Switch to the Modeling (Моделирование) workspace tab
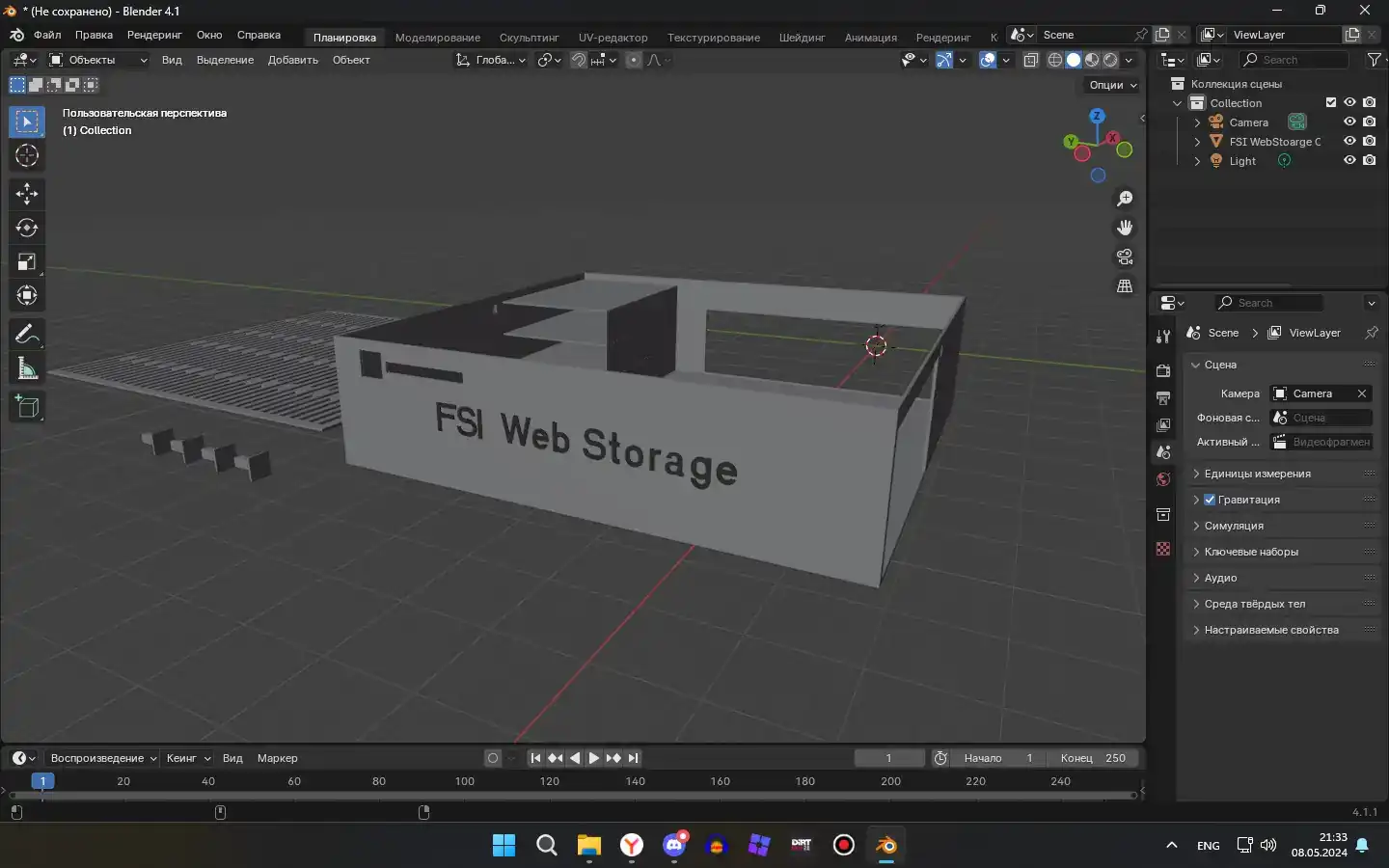 437,38
